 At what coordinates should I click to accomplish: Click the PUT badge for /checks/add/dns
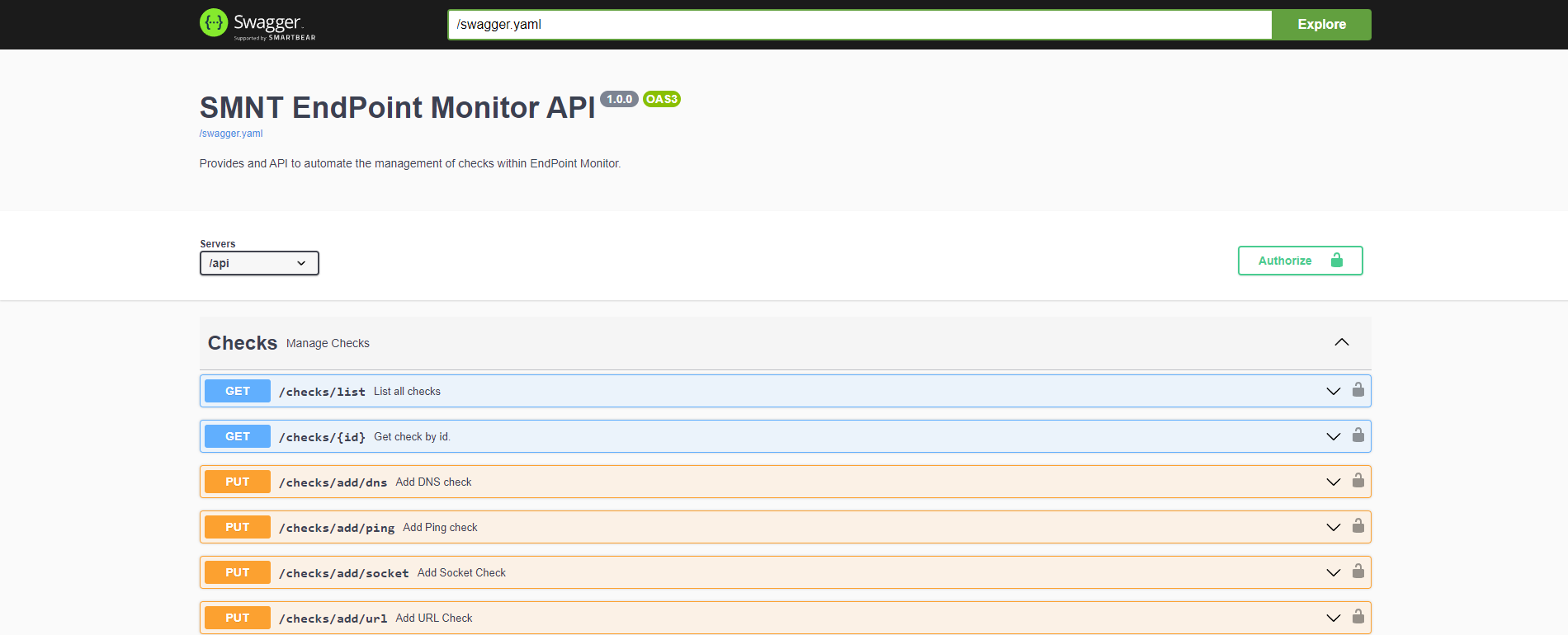[238, 482]
